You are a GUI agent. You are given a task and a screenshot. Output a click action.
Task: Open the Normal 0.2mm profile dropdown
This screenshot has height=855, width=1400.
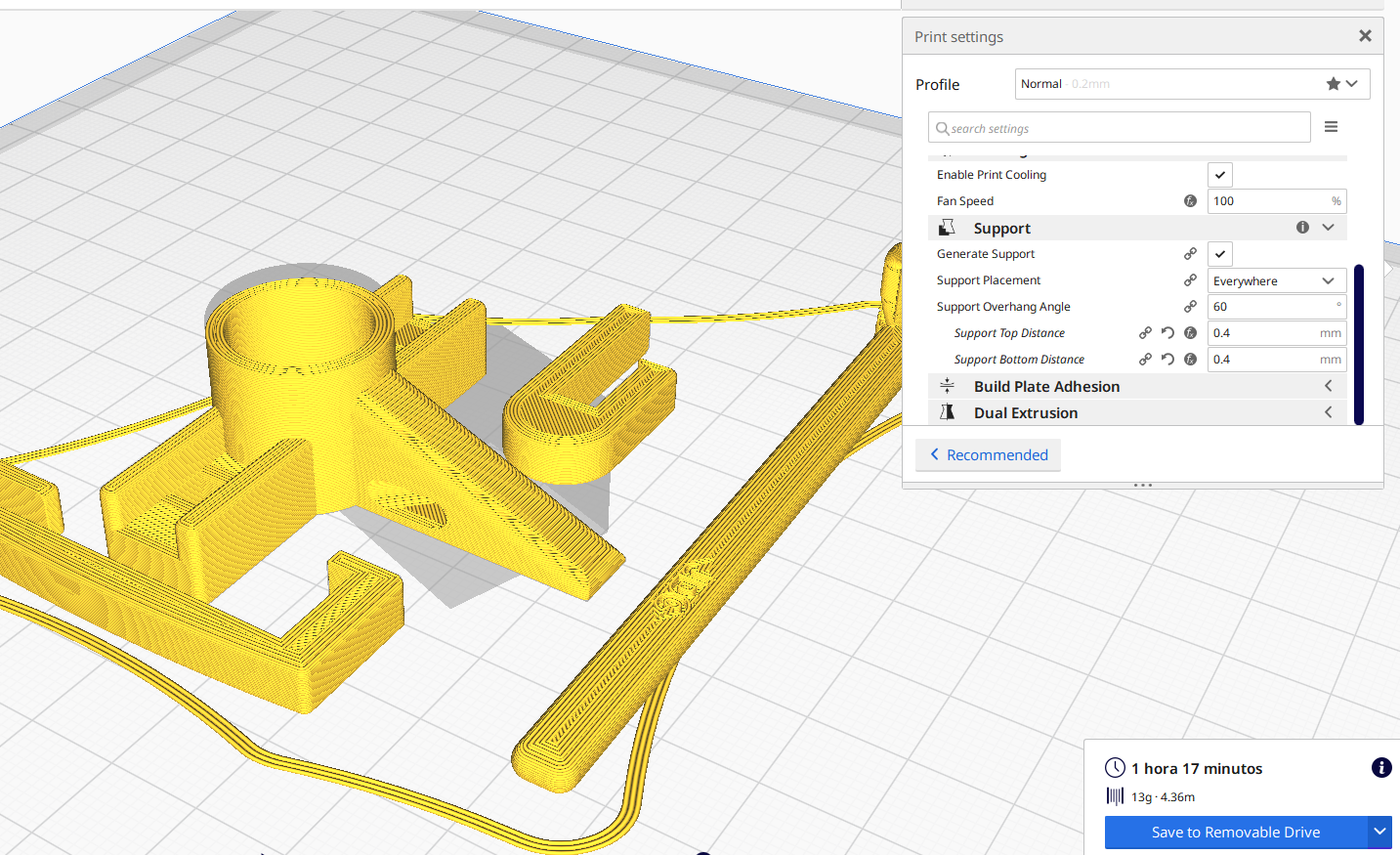1192,84
